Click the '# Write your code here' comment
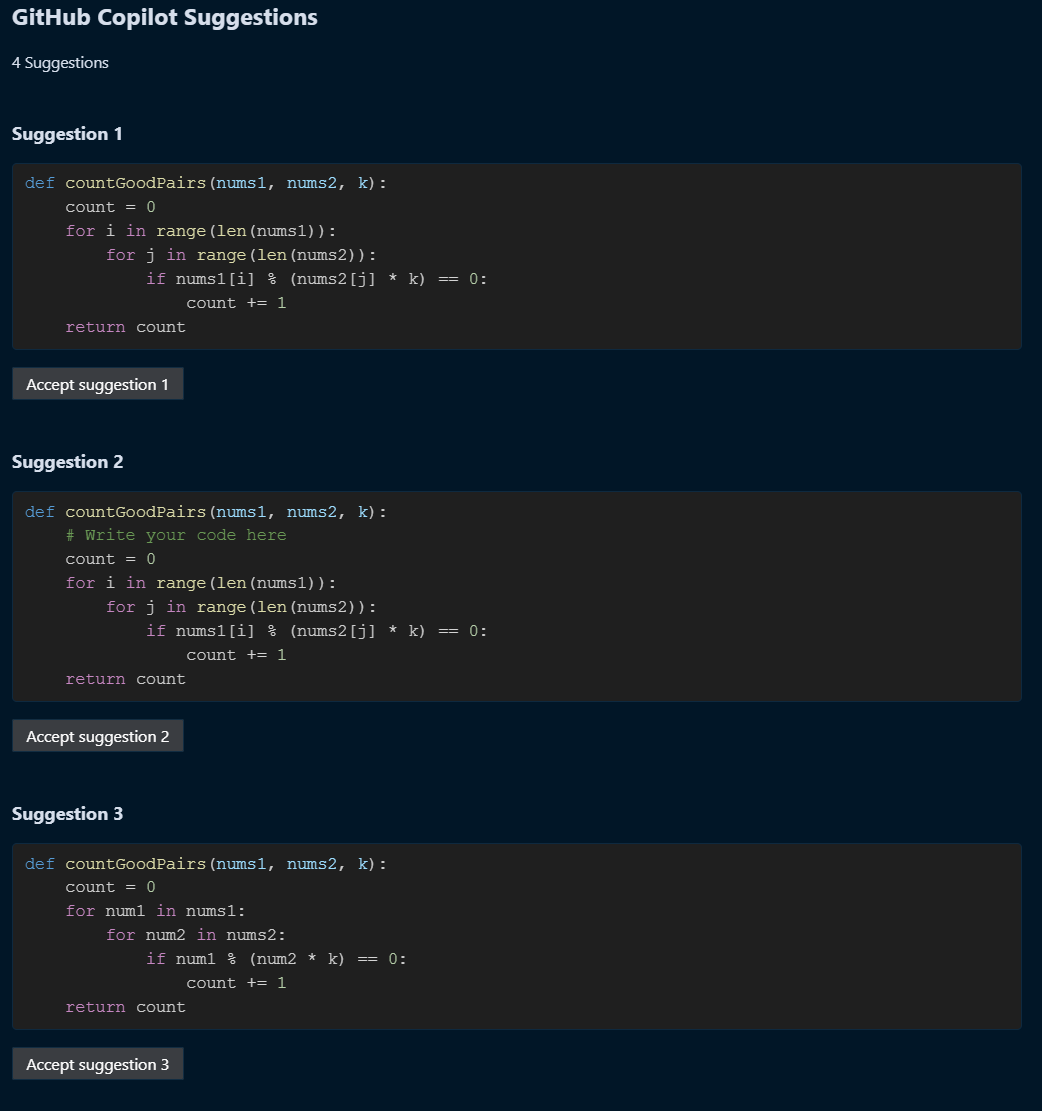 point(176,535)
